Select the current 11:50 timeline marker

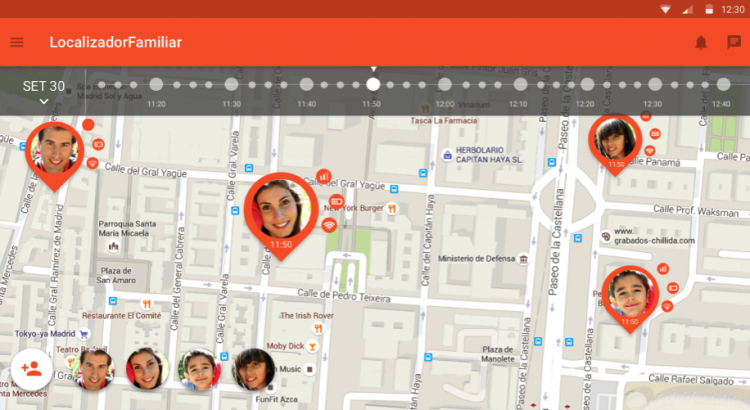373,85
